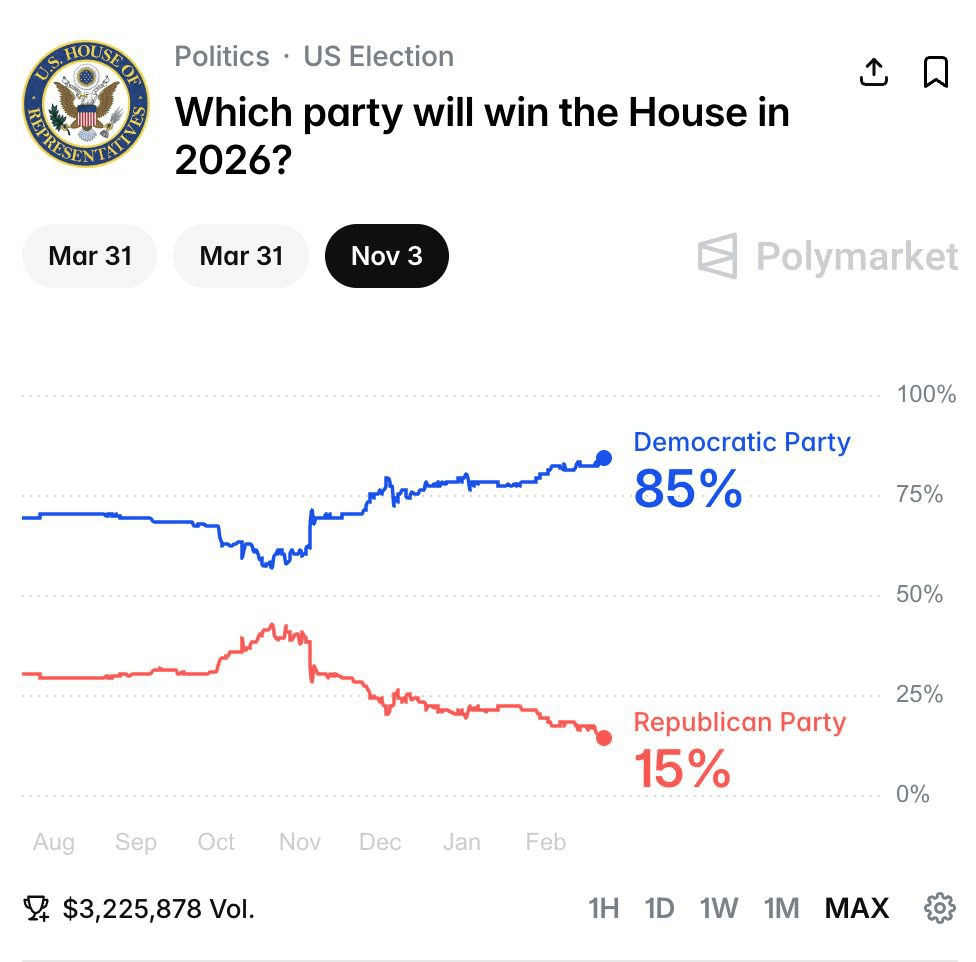Viewport: 976px width, 962px height.
Task: Open the US Election category link
Action: tap(379, 56)
